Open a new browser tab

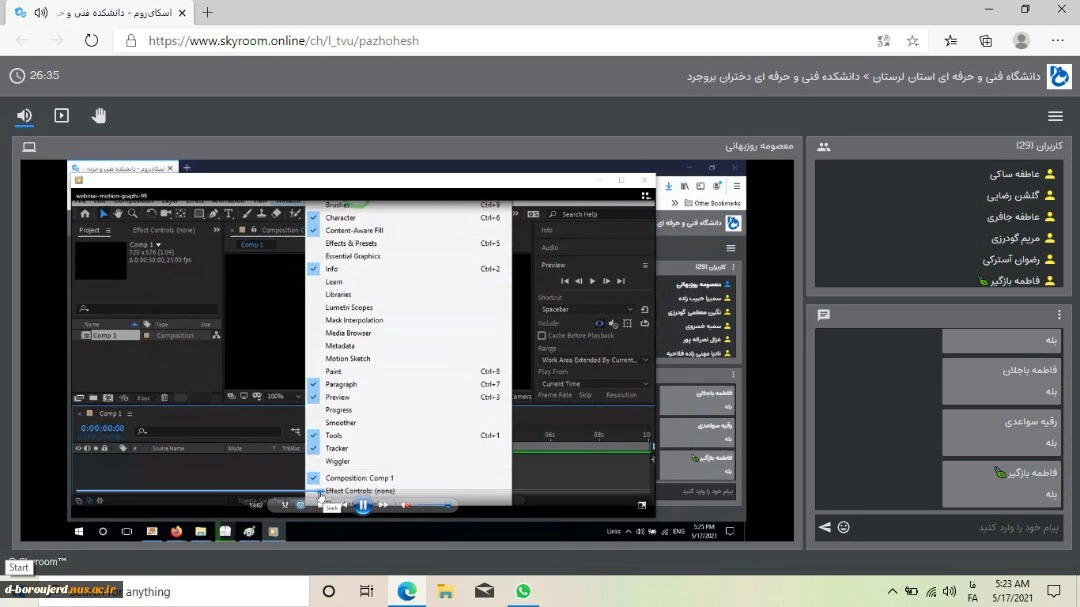click(208, 13)
